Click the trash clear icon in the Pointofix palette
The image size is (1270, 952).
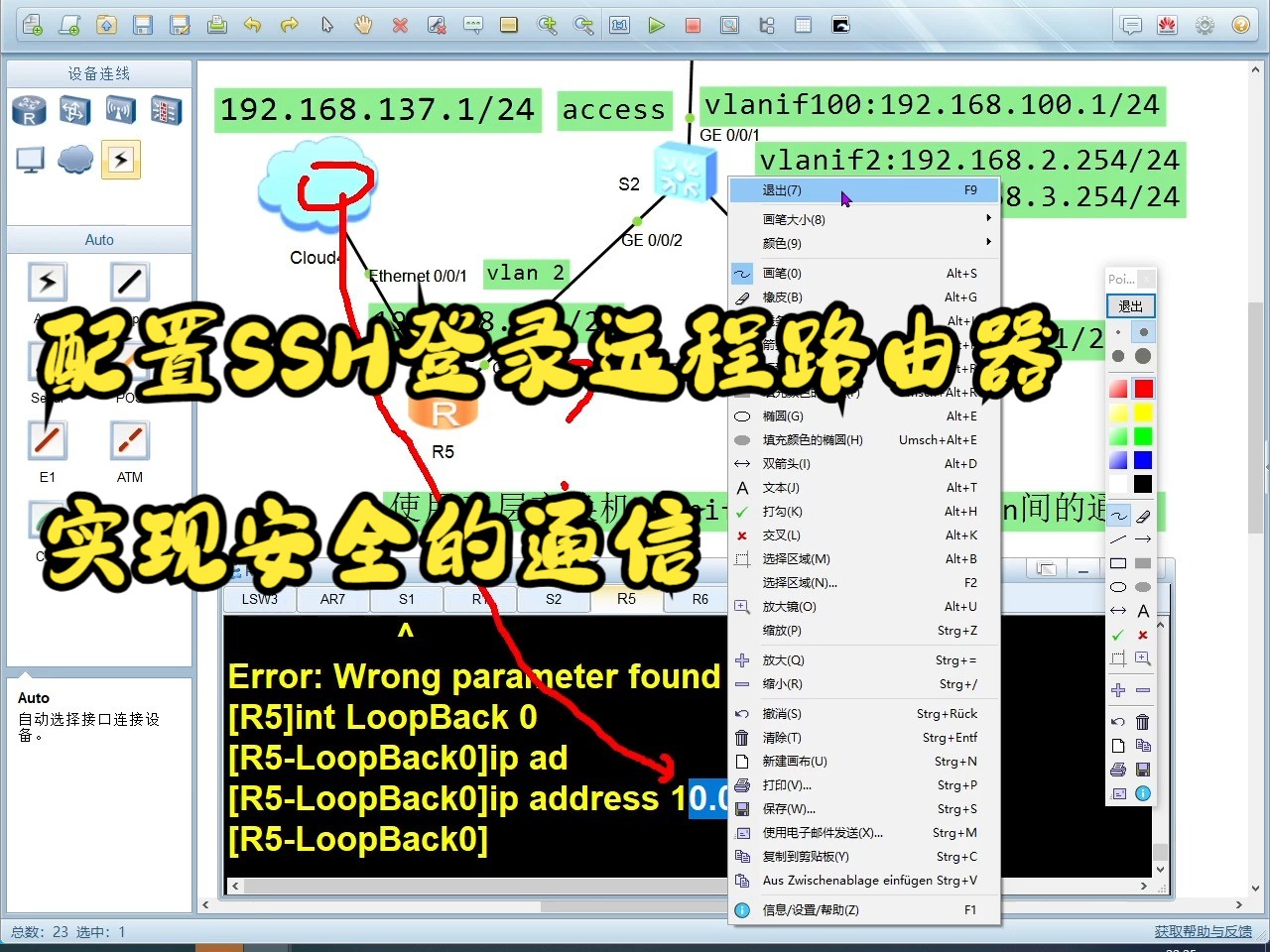click(x=1143, y=721)
